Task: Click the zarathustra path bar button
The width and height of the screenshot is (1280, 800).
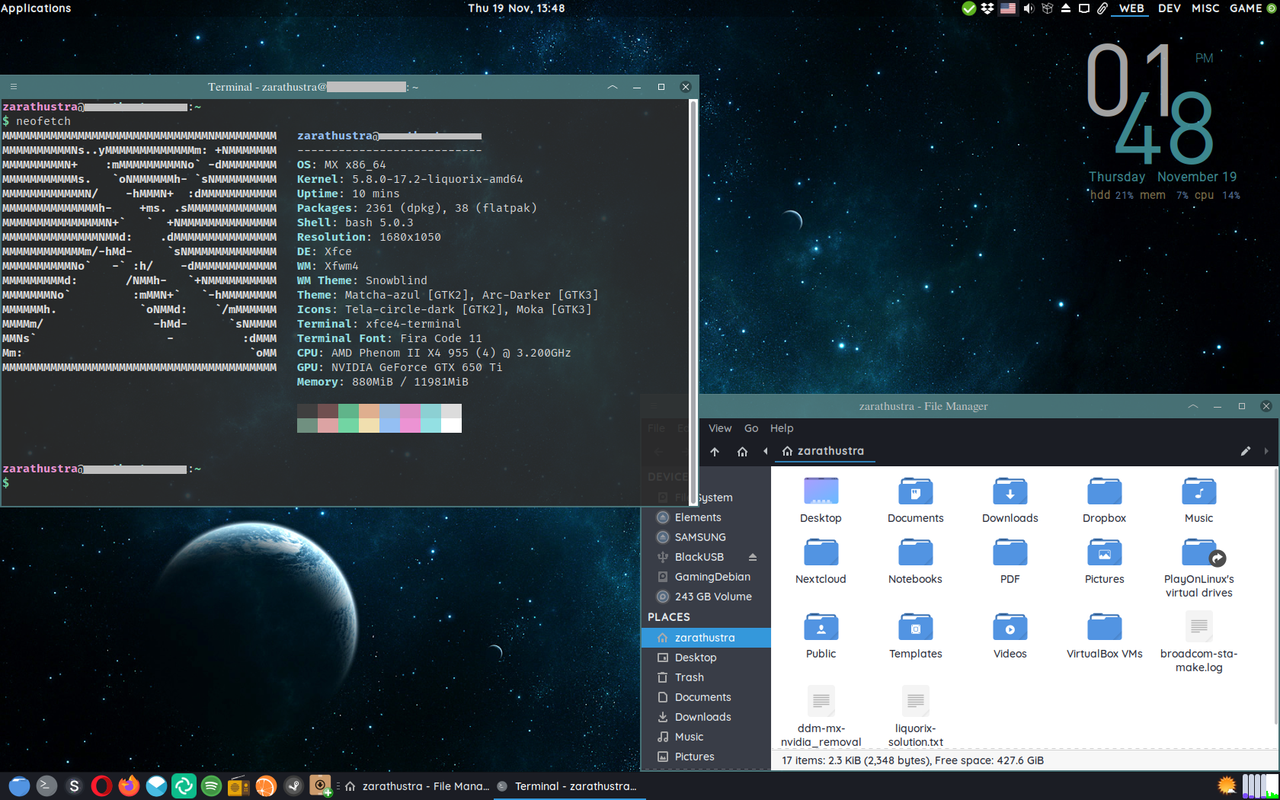Action: point(823,451)
